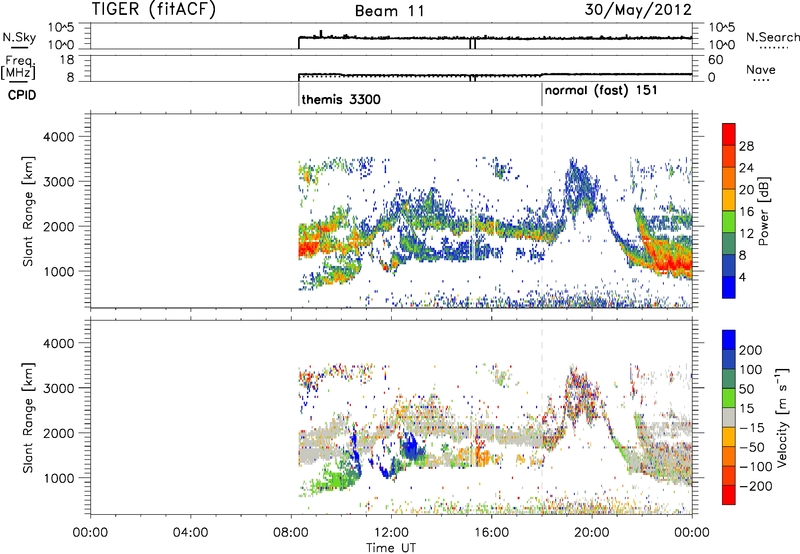Click the velocity swatch between 50 and 100
This screenshot has height=554, width=800.
[729, 379]
